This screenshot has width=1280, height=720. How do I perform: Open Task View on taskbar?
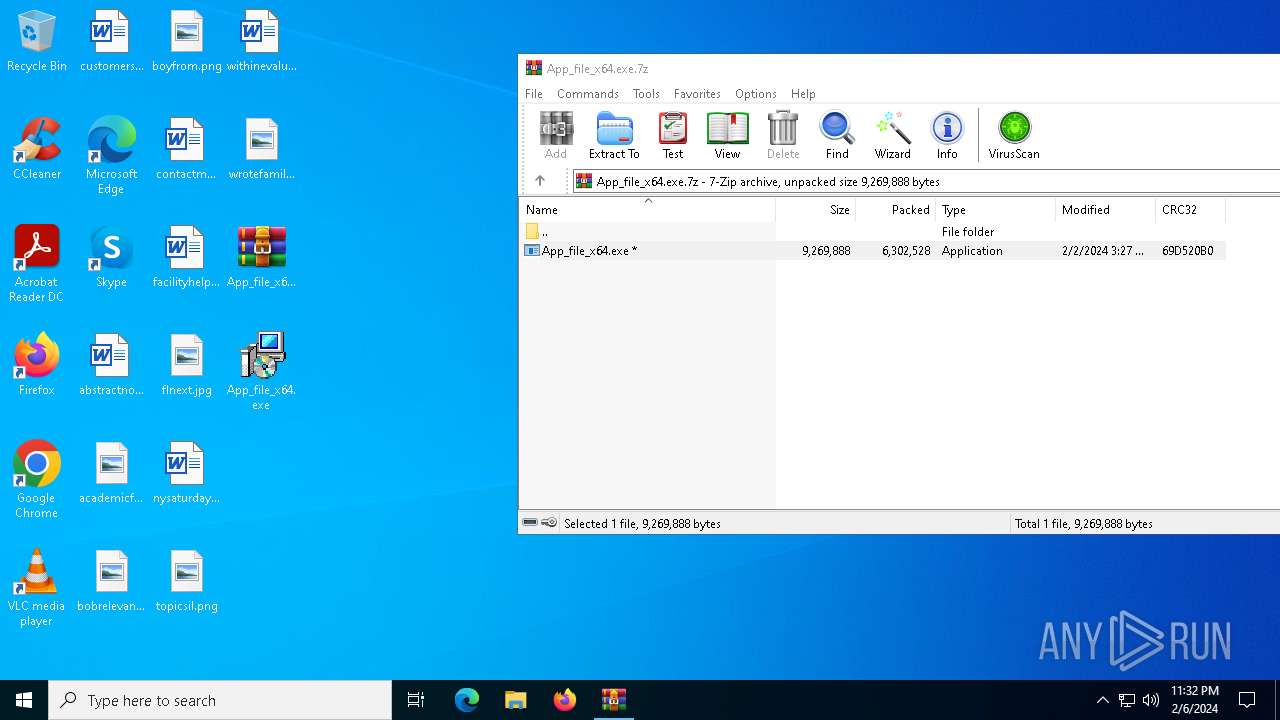click(x=416, y=700)
